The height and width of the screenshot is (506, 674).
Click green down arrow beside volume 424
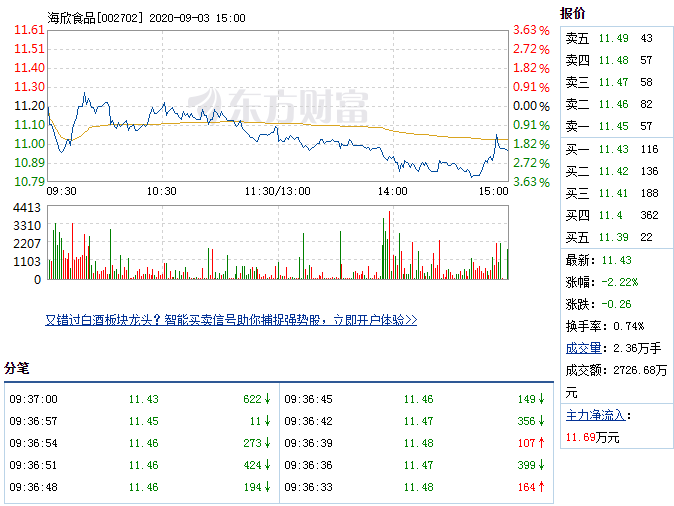(268, 465)
